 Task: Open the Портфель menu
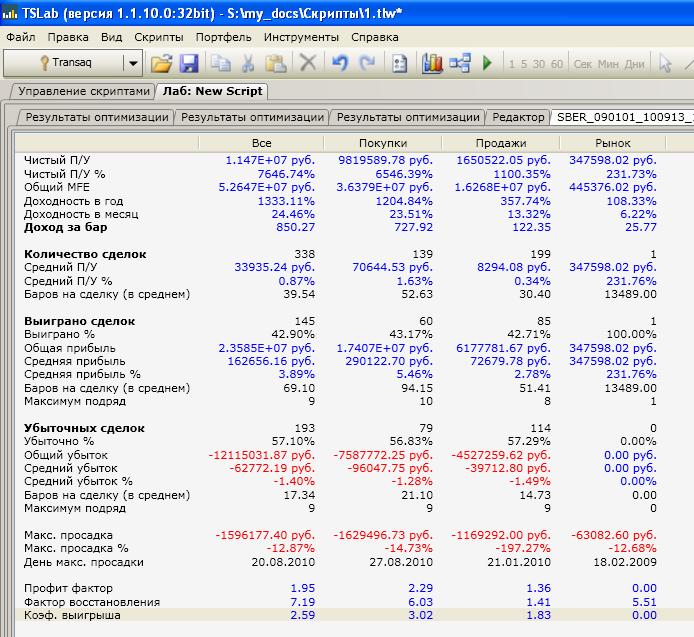224,37
